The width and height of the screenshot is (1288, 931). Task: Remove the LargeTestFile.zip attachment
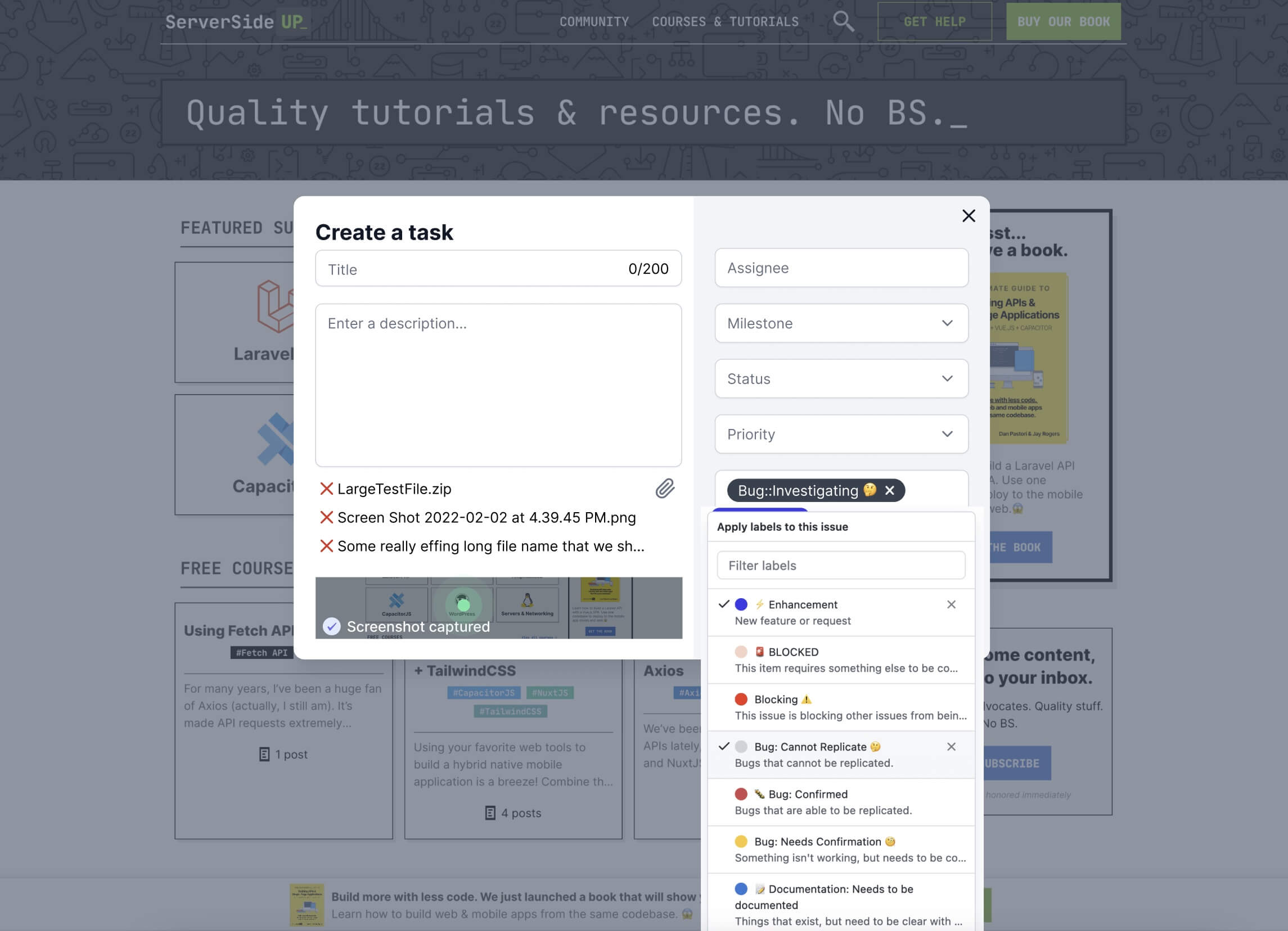click(x=326, y=489)
